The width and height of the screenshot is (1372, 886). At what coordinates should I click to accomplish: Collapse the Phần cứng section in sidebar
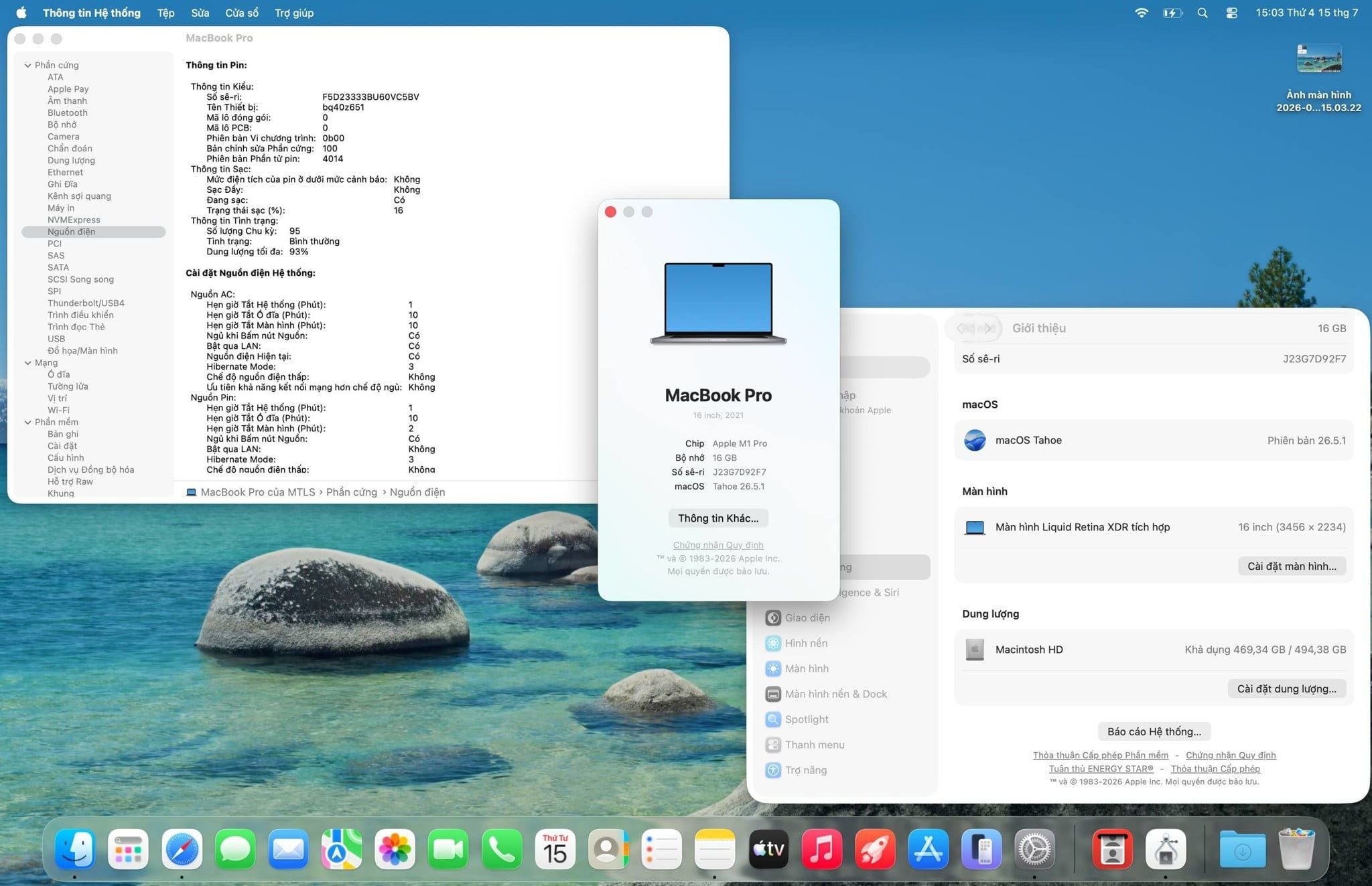click(x=27, y=65)
